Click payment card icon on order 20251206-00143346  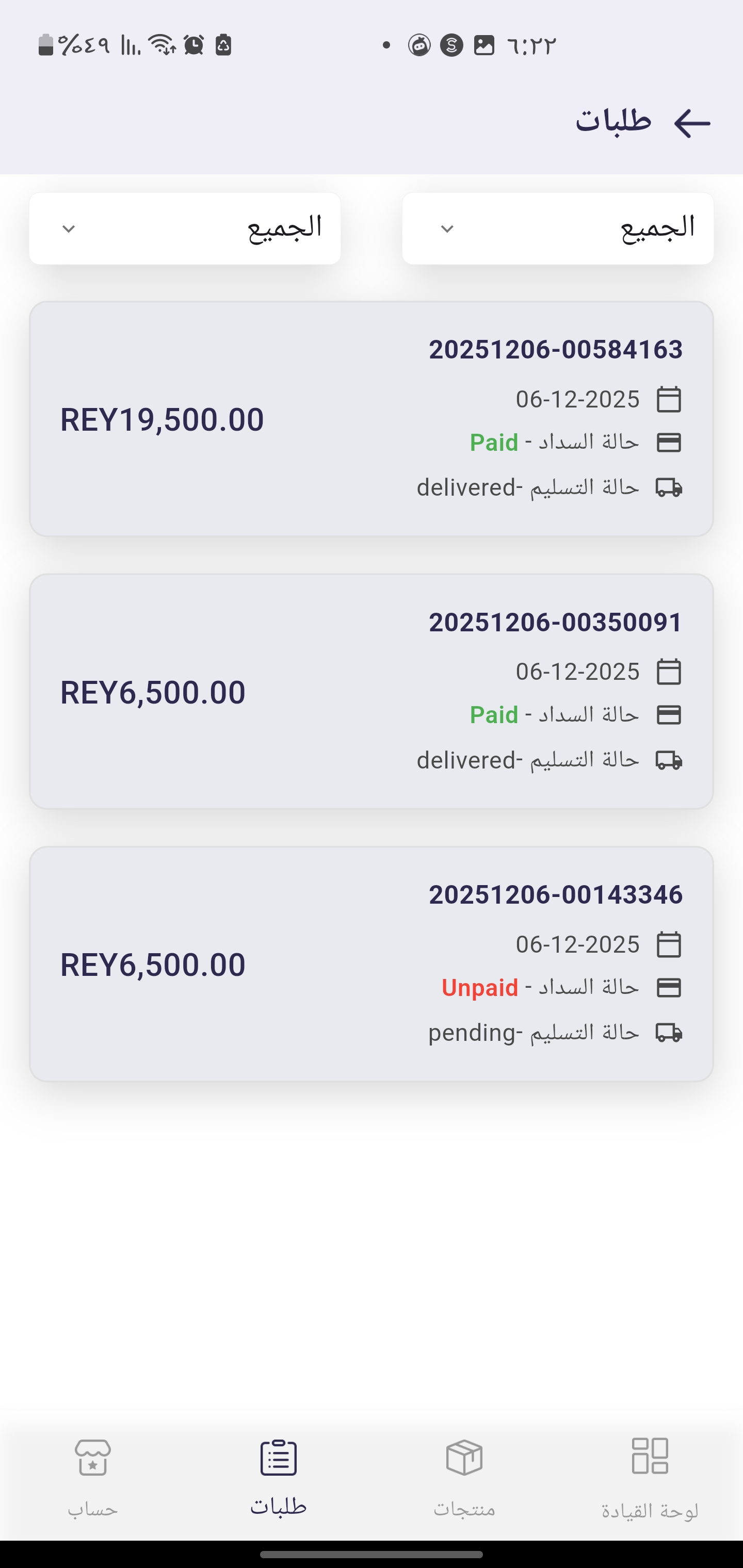pos(669,987)
